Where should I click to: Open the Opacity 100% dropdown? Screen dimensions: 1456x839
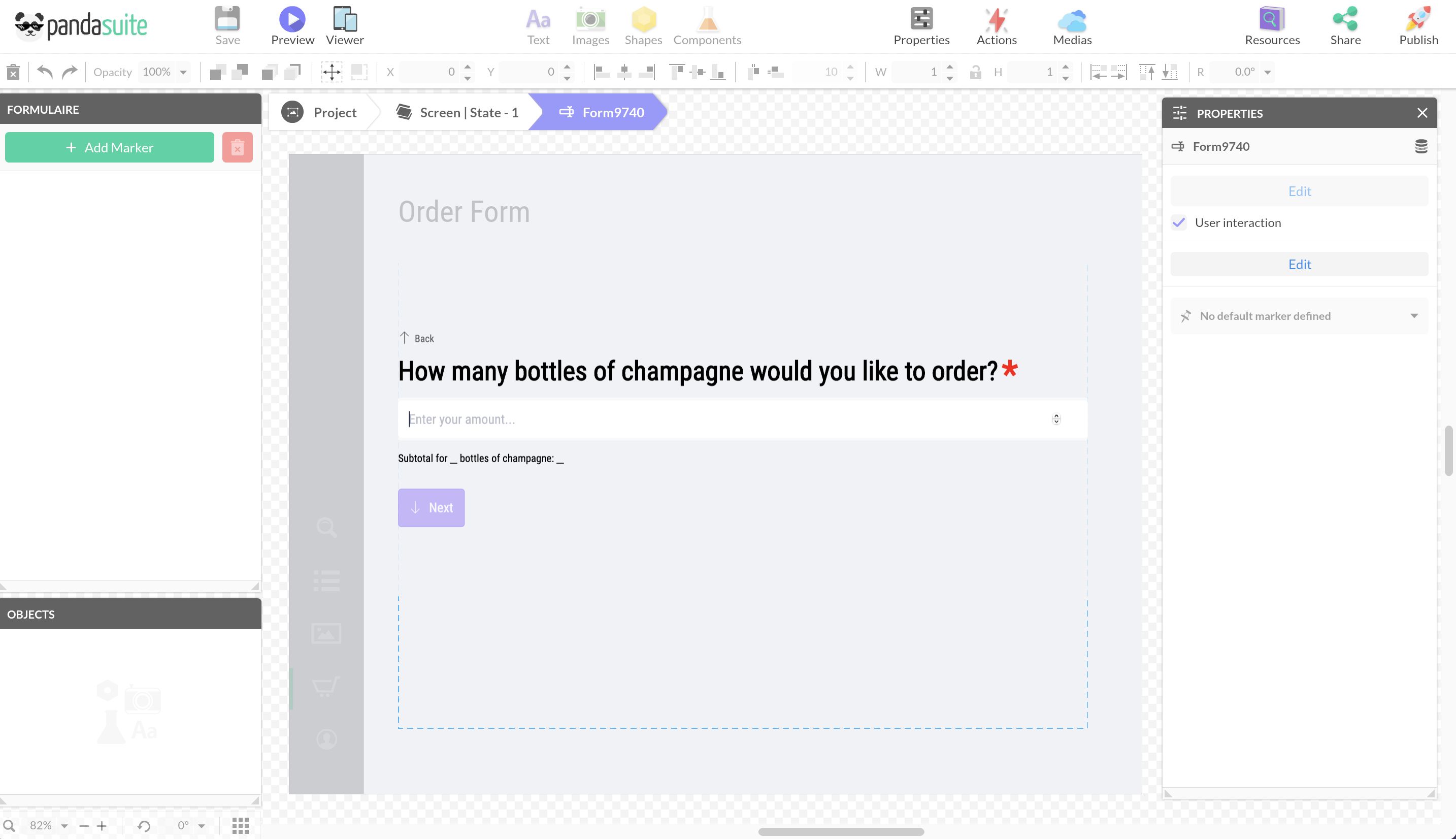(x=183, y=72)
